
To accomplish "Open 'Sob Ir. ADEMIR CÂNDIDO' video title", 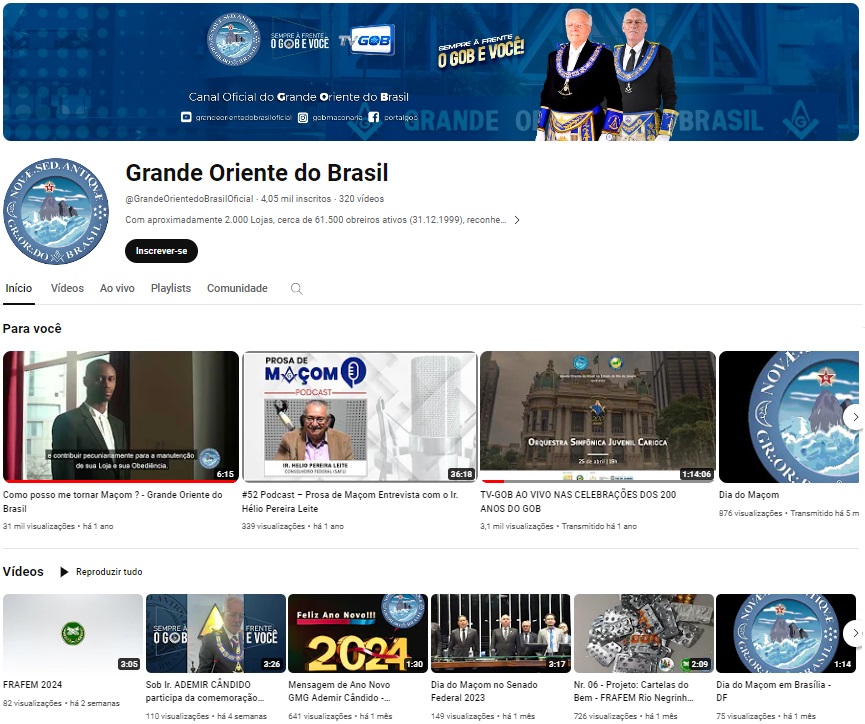I will pos(205,691).
